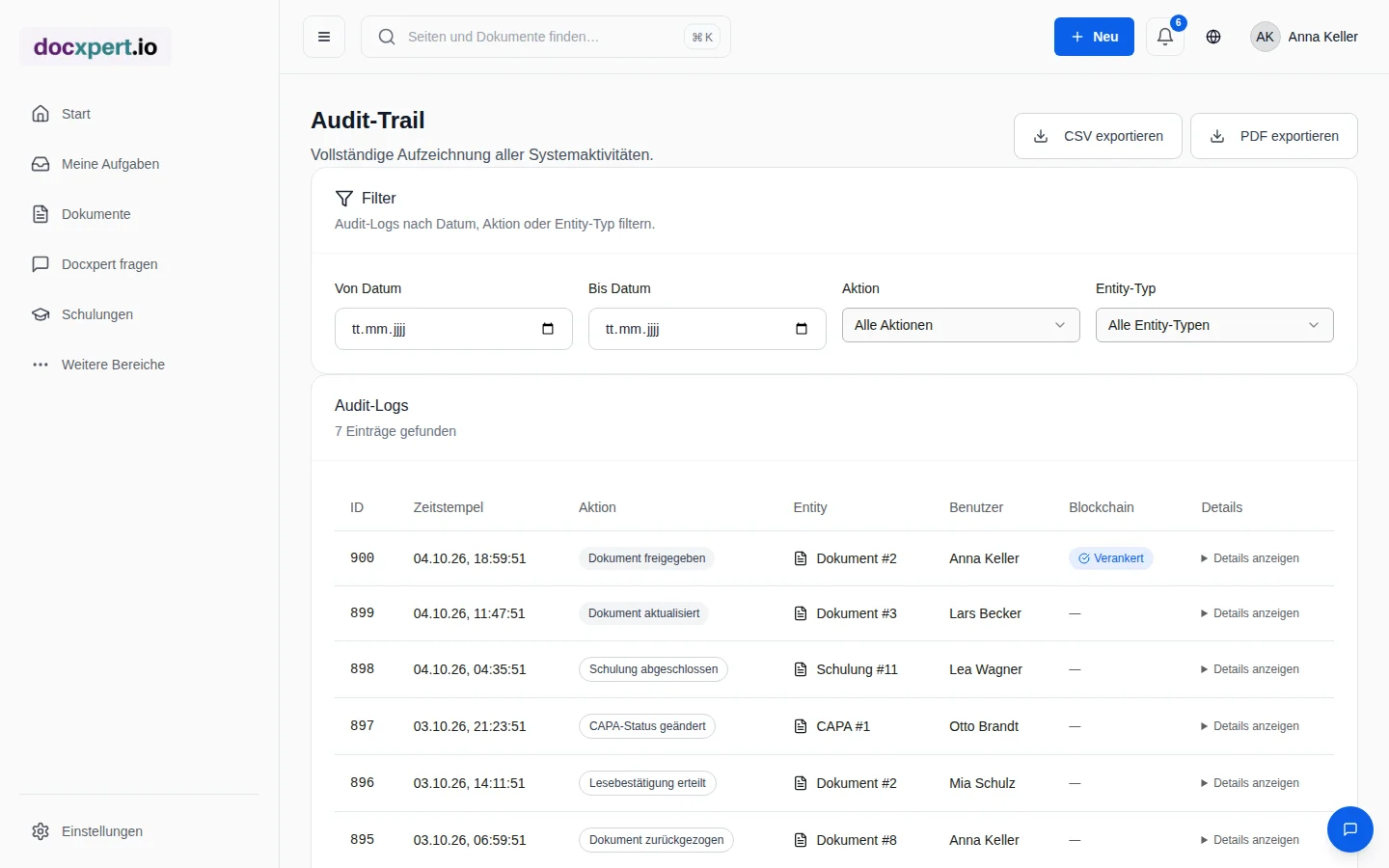Open the chat bubble floating button

point(1350,829)
